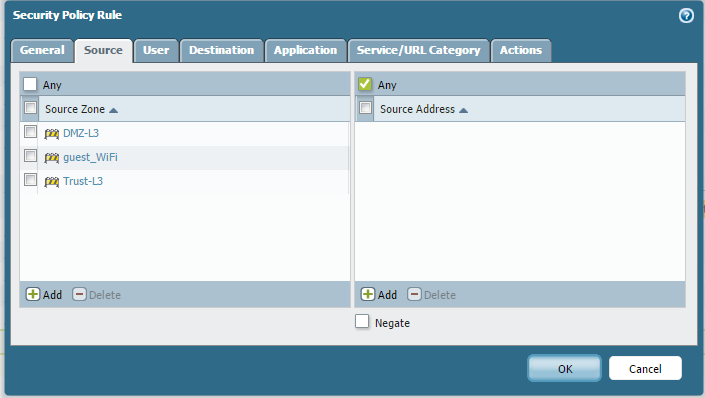Click minus Delete icon under Source Address
Viewport: 705px width, 398px height.
pyautogui.click(x=414, y=294)
